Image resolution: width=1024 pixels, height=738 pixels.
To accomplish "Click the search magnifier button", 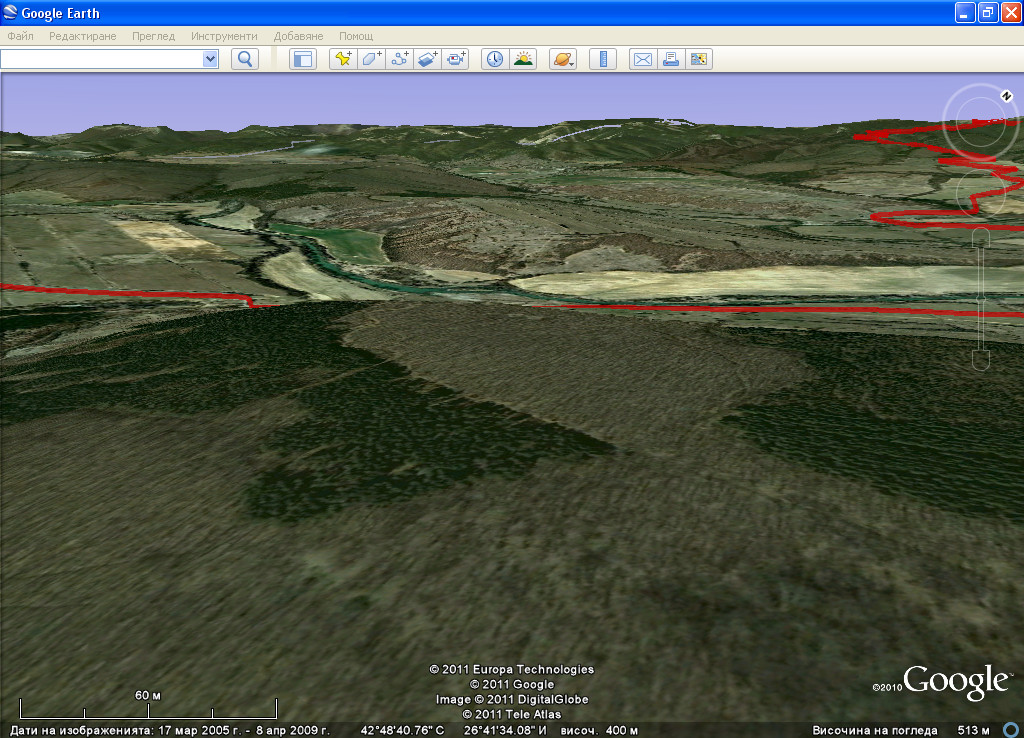I will point(245,59).
